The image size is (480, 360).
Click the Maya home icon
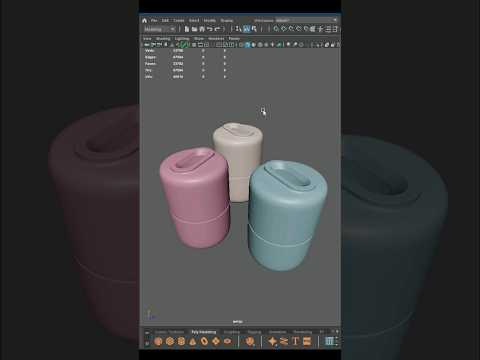point(144,20)
